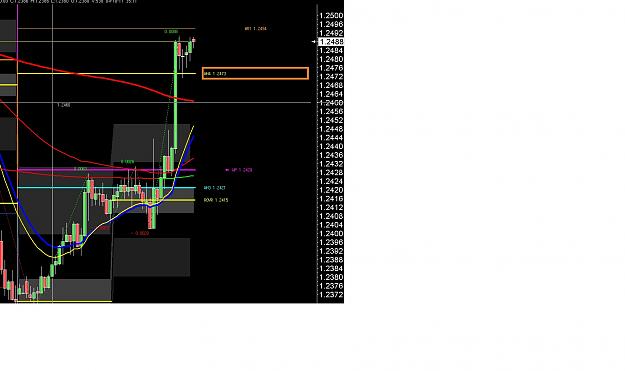Click the magenta 1.2429 level label
The image size is (625, 371).
tap(239, 170)
